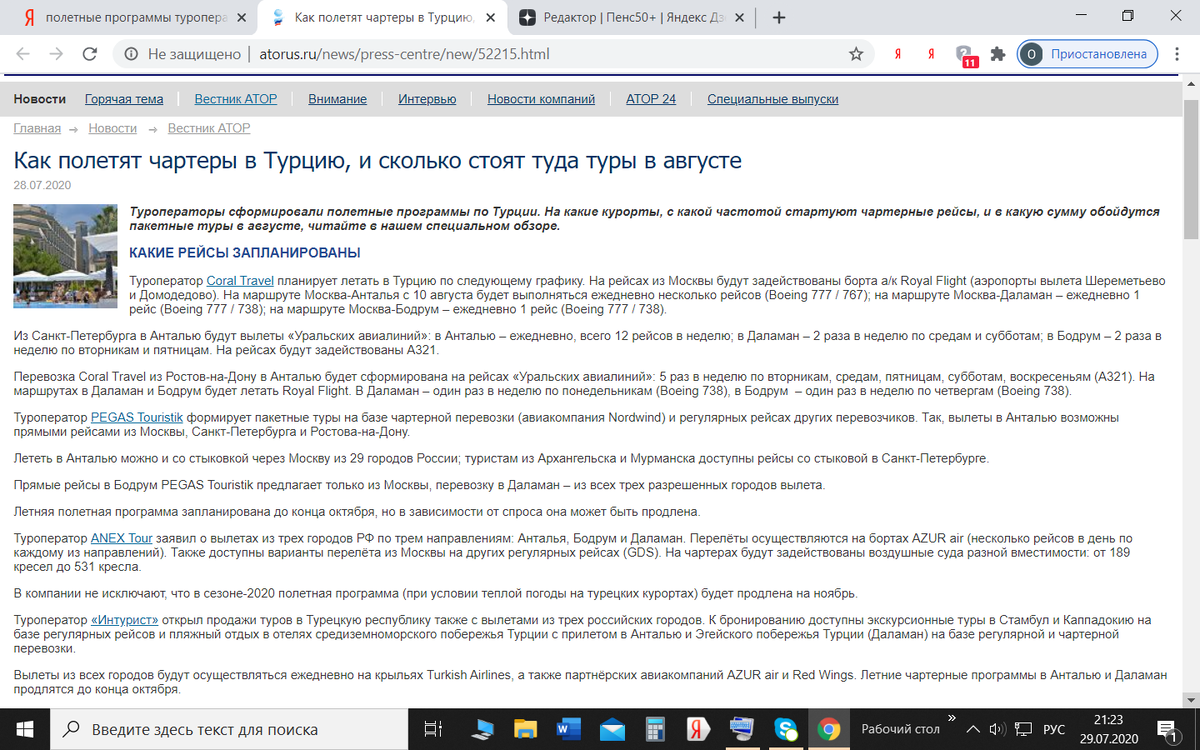Bookmark this page with star icon
Image resolution: width=1200 pixels, height=750 pixels.
point(856,54)
